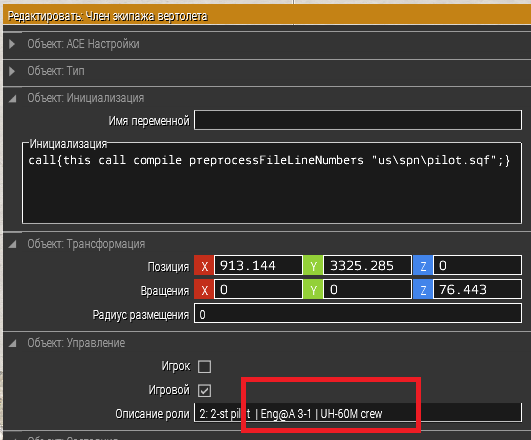Click the Игровой label

coord(169,390)
